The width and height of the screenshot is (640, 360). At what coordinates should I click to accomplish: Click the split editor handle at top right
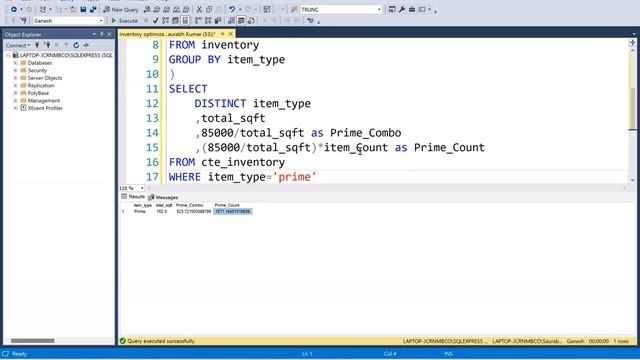pos(633,42)
